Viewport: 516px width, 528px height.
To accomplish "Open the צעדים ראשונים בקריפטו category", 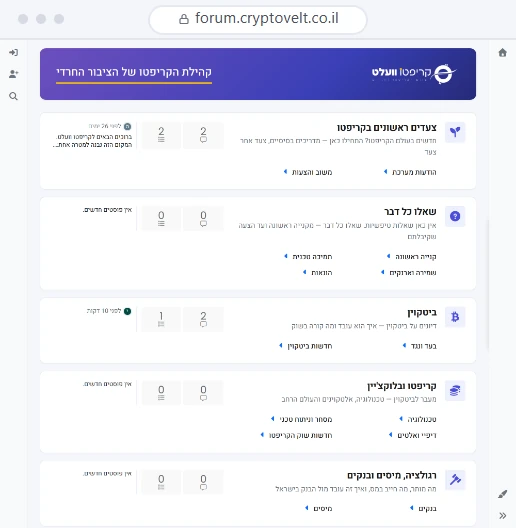I will coord(387,128).
